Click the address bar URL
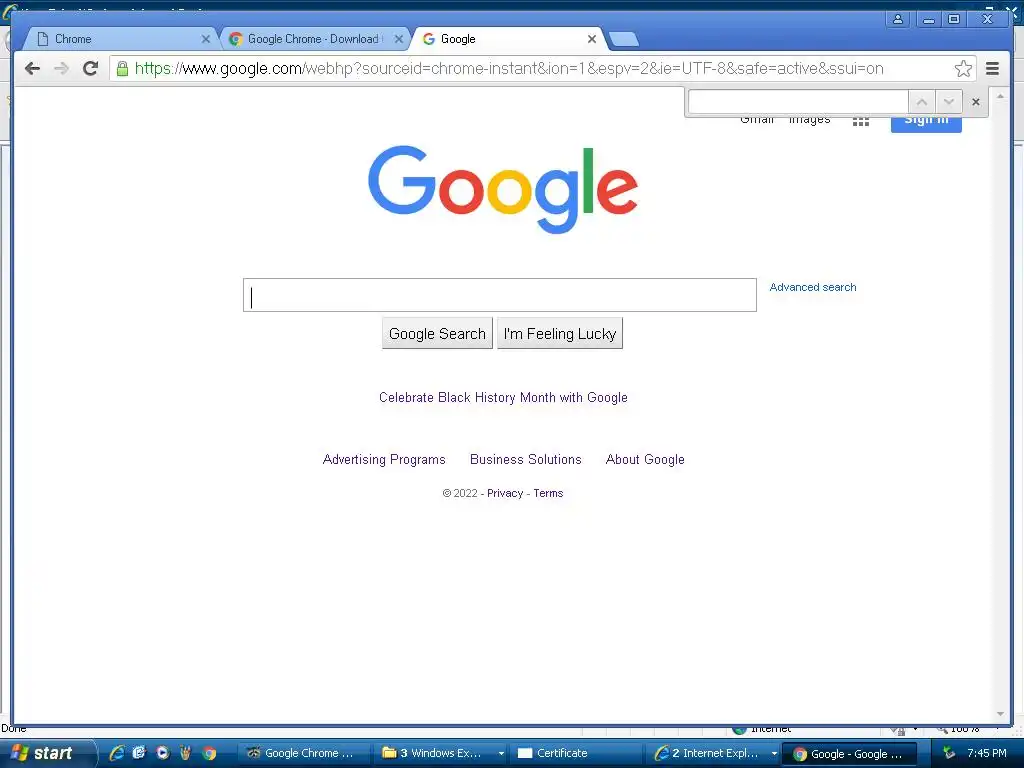Viewport: 1024px width, 768px height. coord(509,69)
